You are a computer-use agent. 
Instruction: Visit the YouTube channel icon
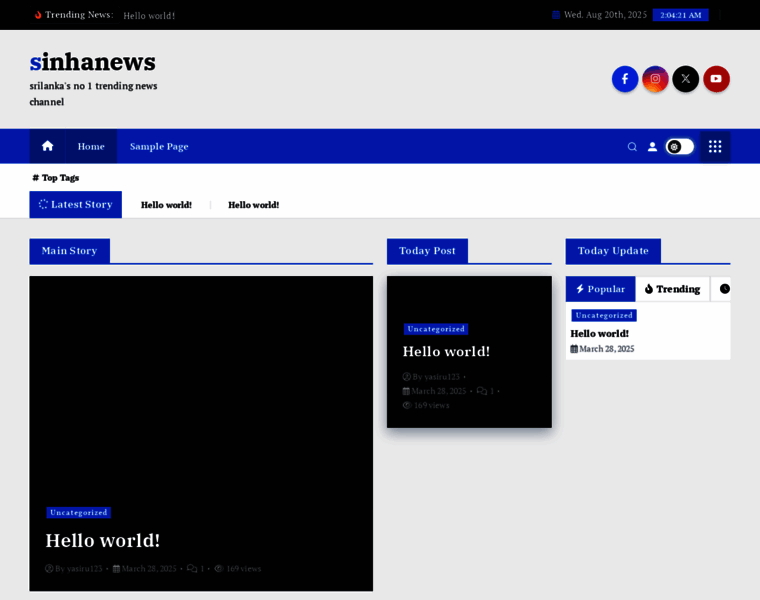coord(716,79)
